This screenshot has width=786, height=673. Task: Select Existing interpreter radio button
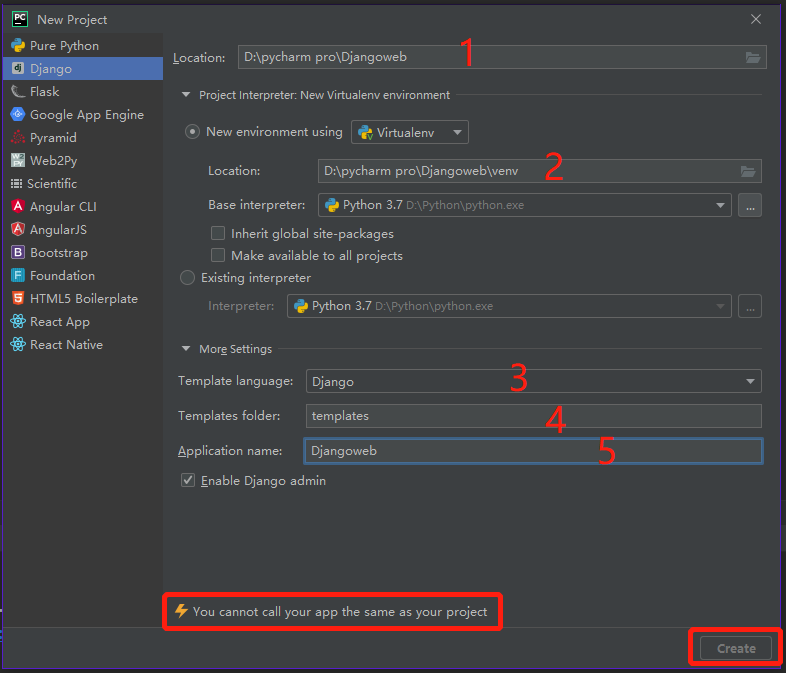[187, 278]
